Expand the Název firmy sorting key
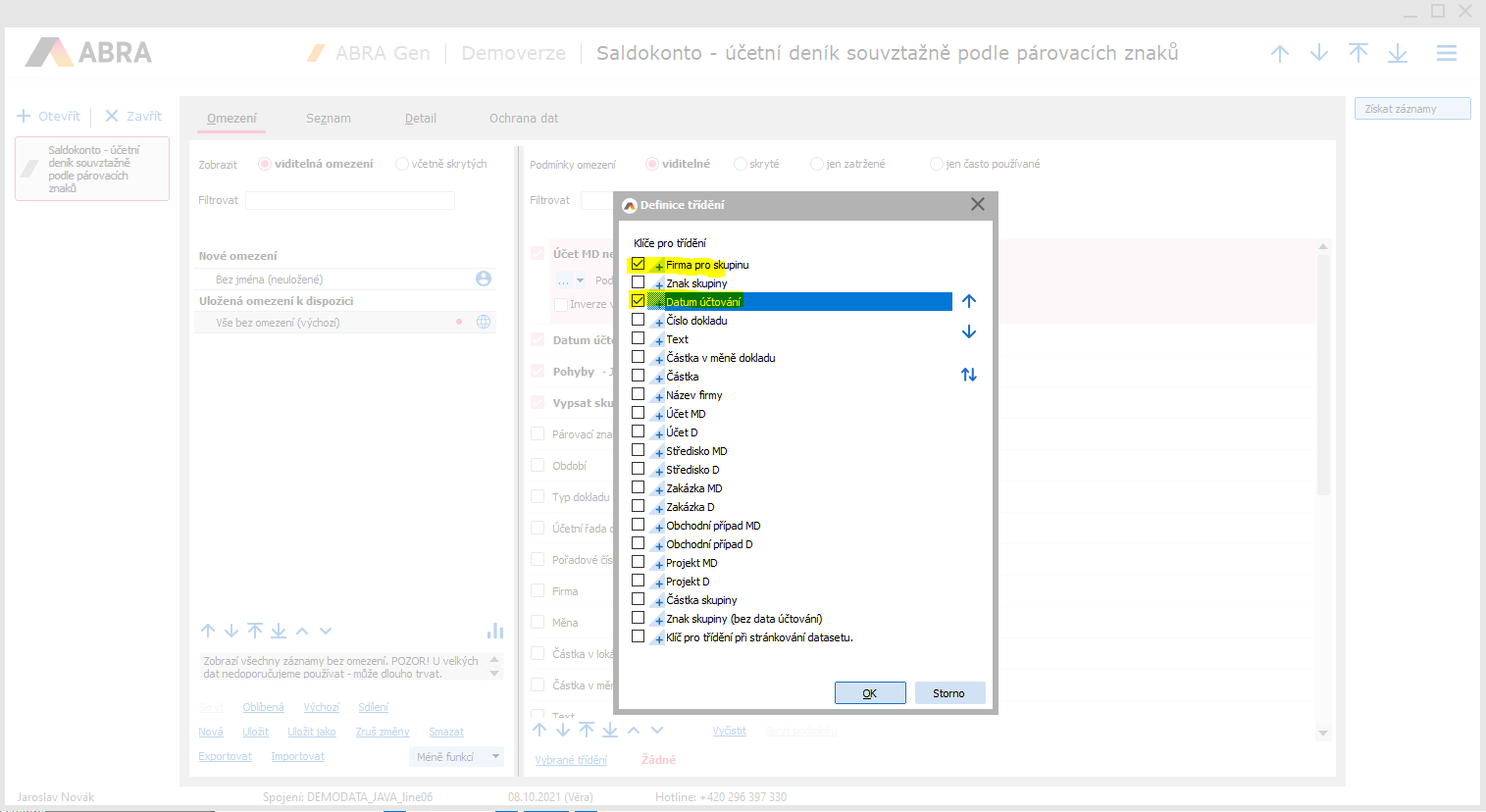1486x812 pixels. coord(658,396)
